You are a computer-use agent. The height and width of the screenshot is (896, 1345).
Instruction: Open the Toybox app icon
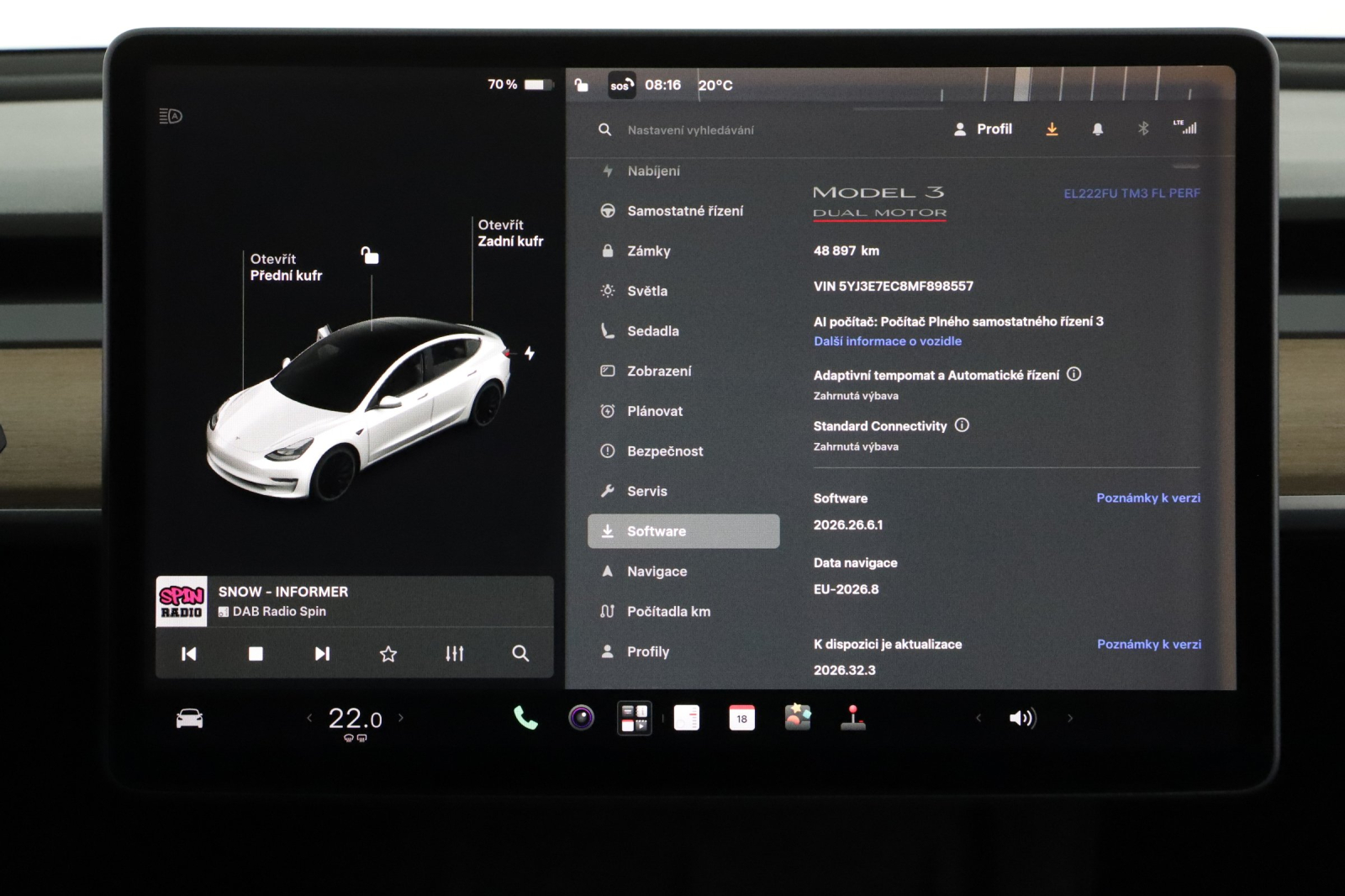click(x=798, y=717)
